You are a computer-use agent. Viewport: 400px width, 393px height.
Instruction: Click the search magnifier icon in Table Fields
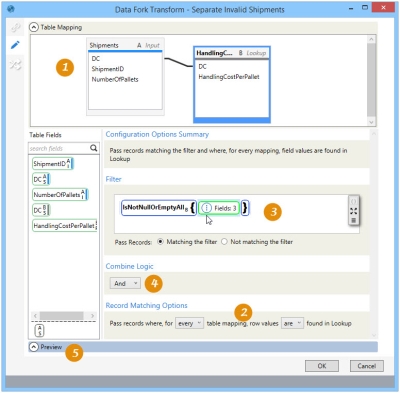coord(94,148)
